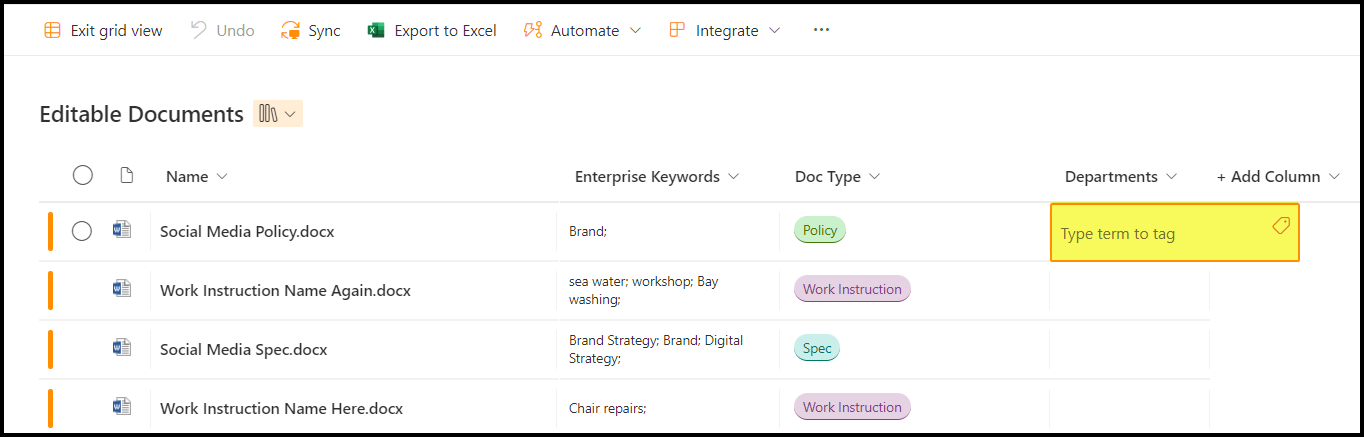Click the green Policy doc type pill
The image size is (1364, 437).
click(820, 231)
